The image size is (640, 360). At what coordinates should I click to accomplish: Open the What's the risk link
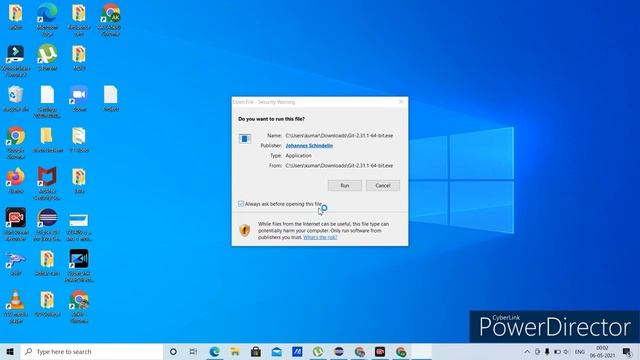point(320,237)
